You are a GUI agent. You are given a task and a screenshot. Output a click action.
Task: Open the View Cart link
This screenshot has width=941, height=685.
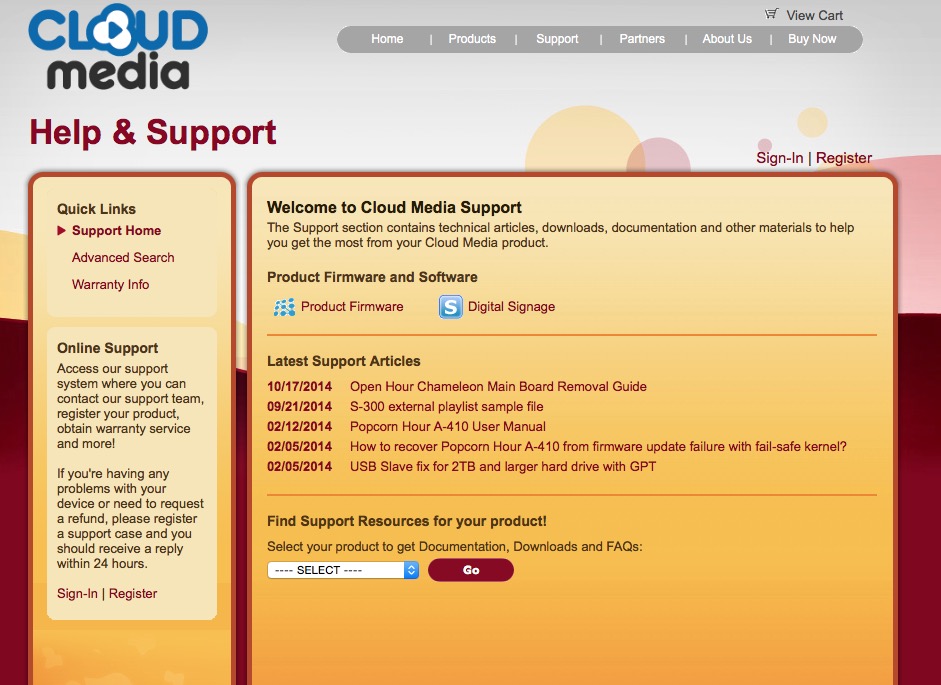[814, 15]
